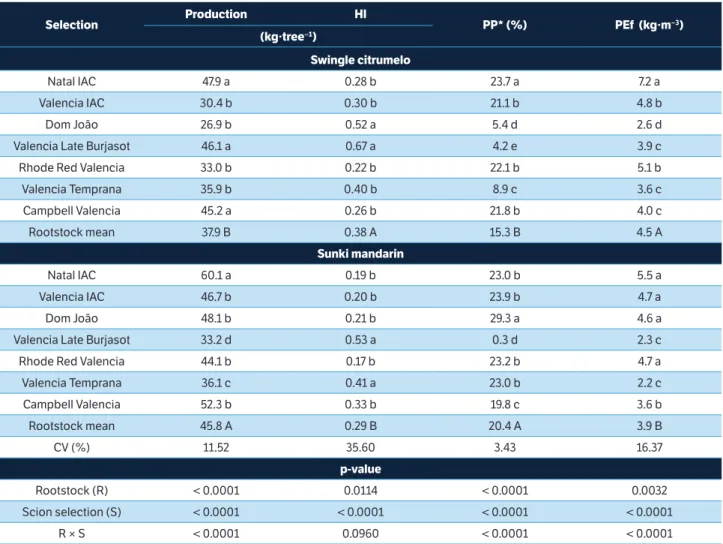Image resolution: width=723 pixels, height=544 pixels.
Task: Click the CV value '11.52'
Action: [x=216, y=447]
